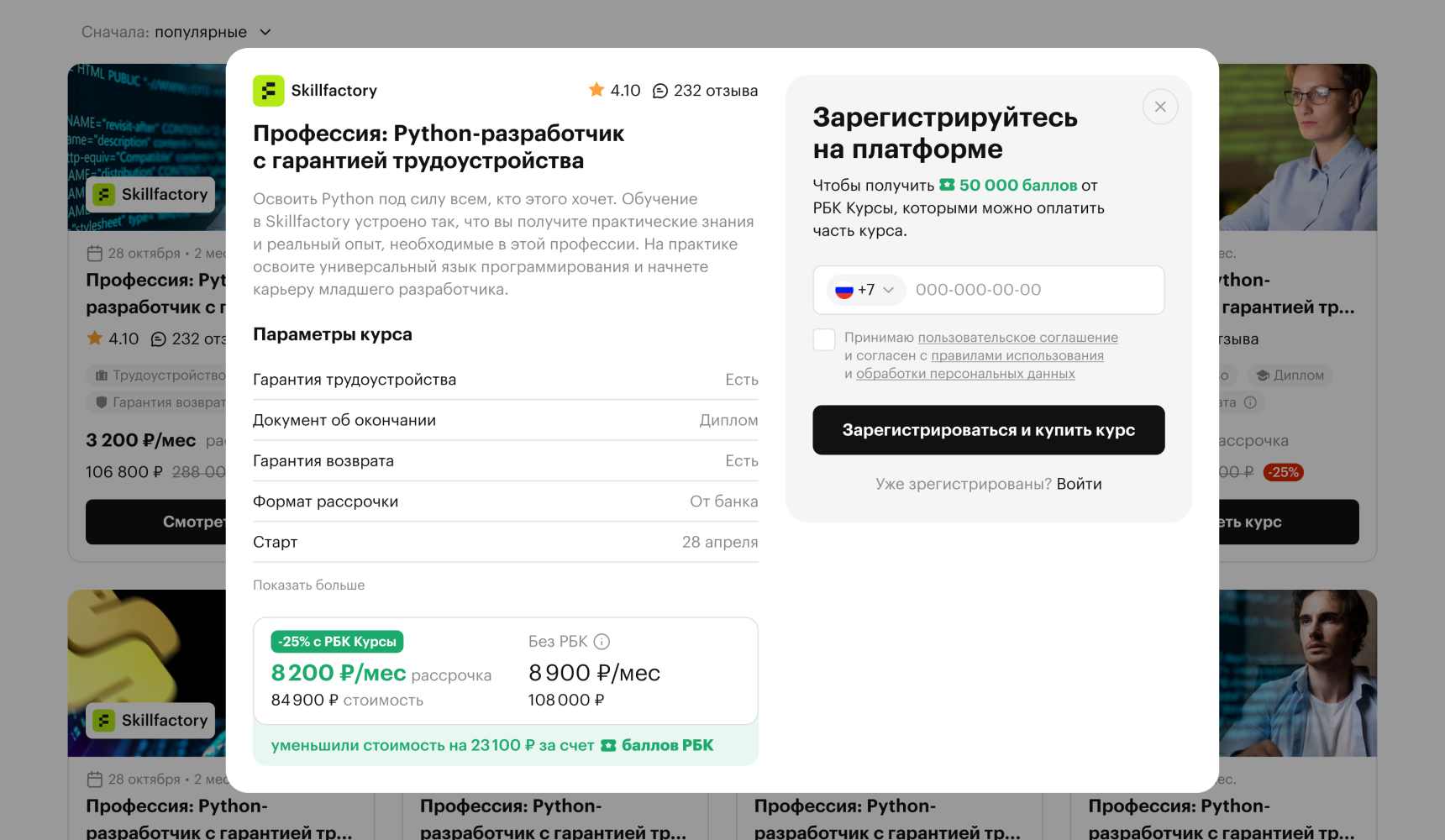The image size is (1445, 840).
Task: Click the calendar icon on first background card
Action: point(95,254)
